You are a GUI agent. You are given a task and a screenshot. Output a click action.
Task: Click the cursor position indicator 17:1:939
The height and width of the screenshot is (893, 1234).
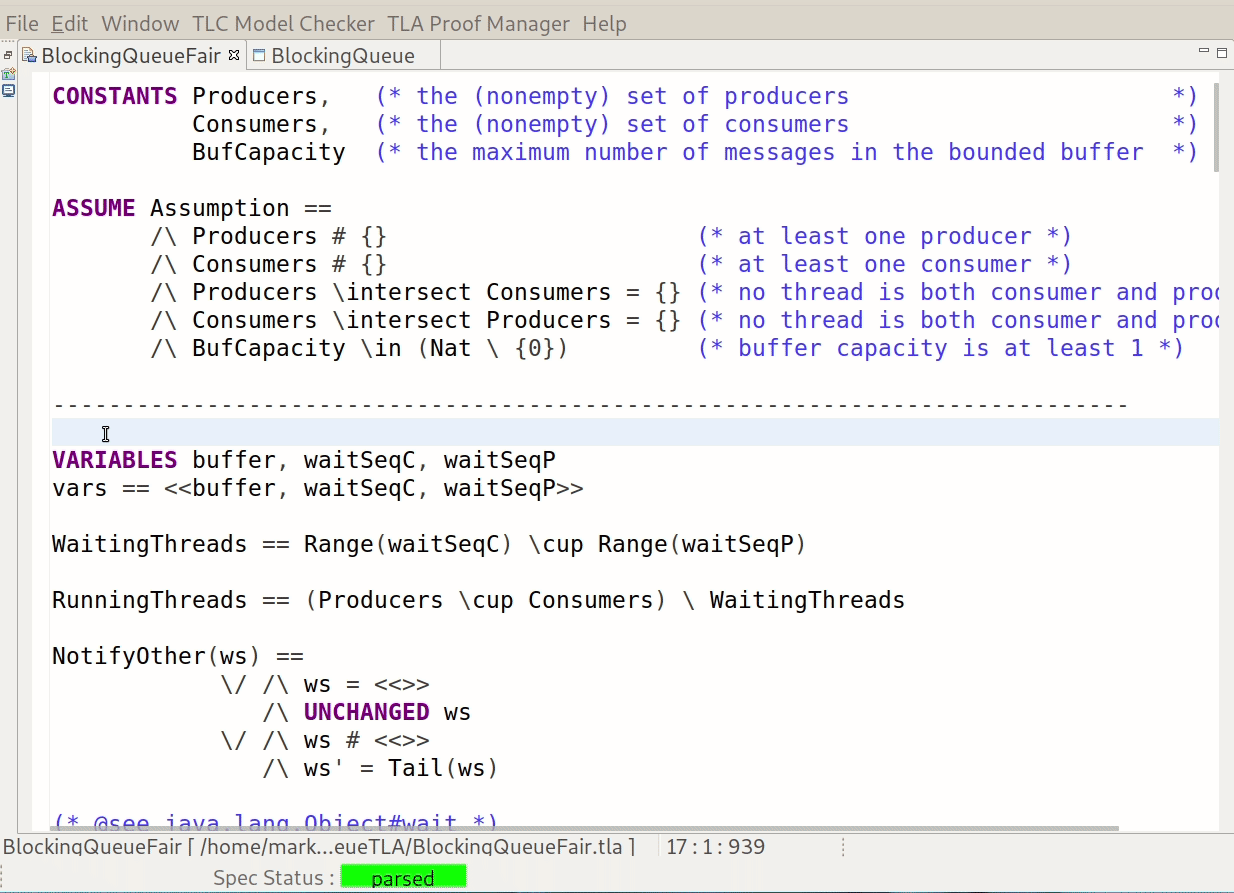click(714, 846)
